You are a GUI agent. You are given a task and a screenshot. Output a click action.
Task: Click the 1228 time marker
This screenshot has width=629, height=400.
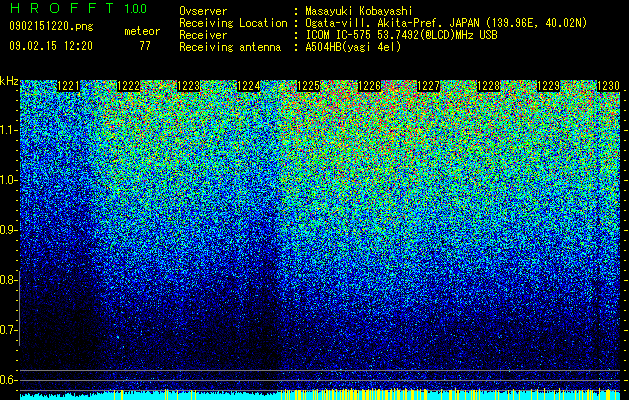(489, 86)
